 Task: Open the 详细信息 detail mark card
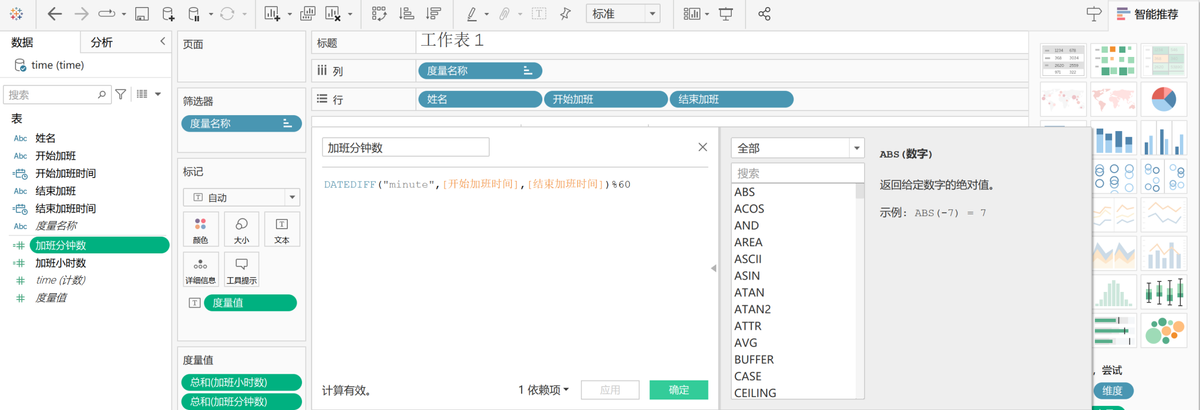coord(201,270)
